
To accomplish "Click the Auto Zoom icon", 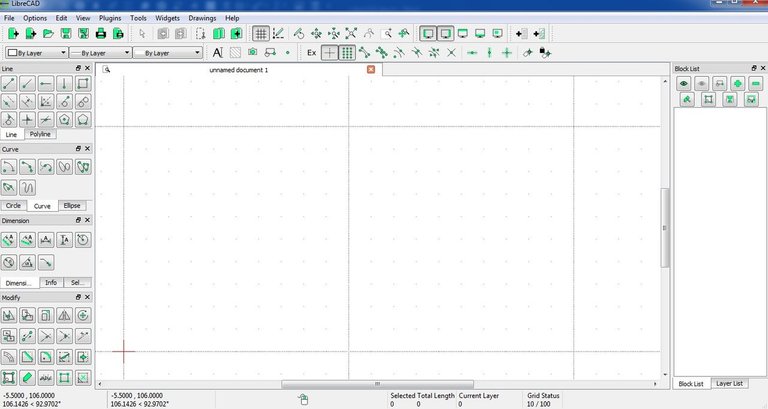I will pyautogui.click(x=351, y=33).
